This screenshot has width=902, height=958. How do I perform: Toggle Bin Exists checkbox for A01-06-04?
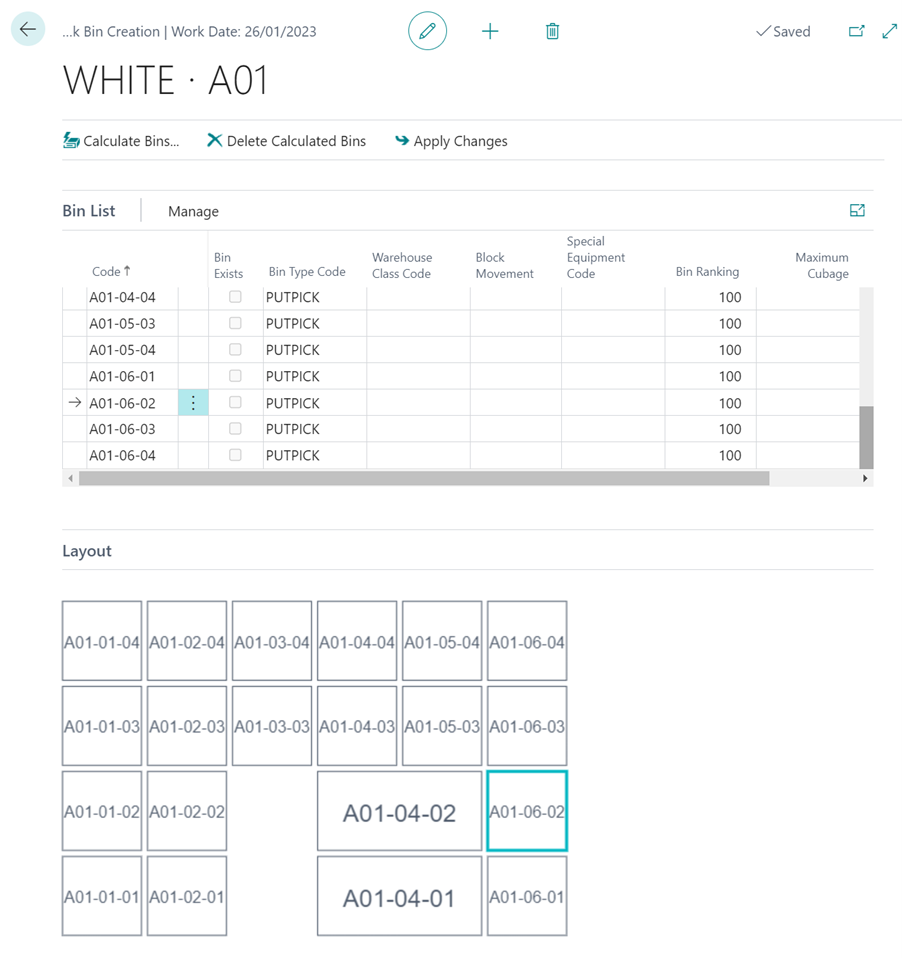click(235, 455)
